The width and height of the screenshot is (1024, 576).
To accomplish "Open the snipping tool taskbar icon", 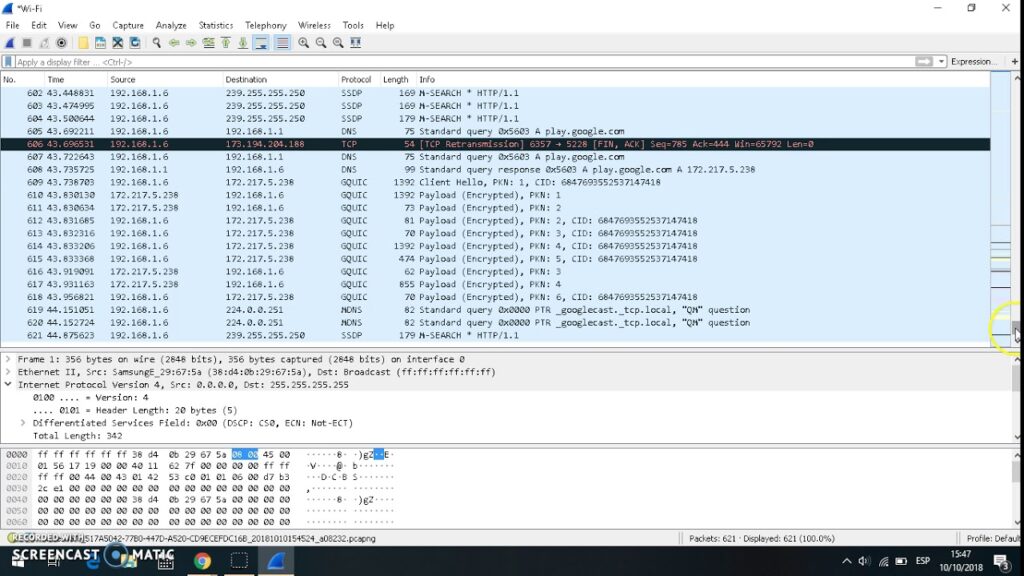I will coord(239,561).
